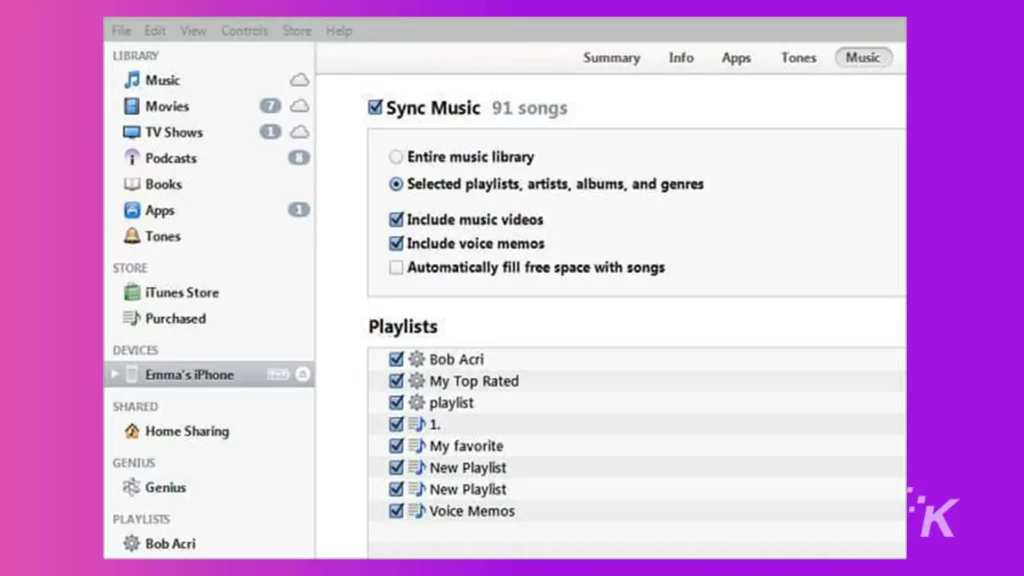The height and width of the screenshot is (576, 1024).
Task: Enable Automatically fill free space with songs
Action: point(396,268)
